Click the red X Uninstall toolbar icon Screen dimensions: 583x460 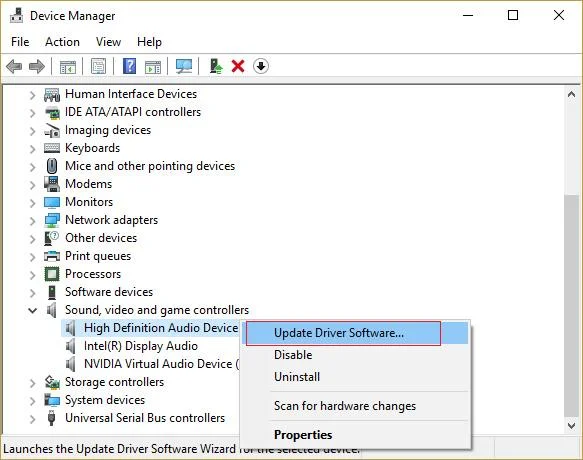238,67
